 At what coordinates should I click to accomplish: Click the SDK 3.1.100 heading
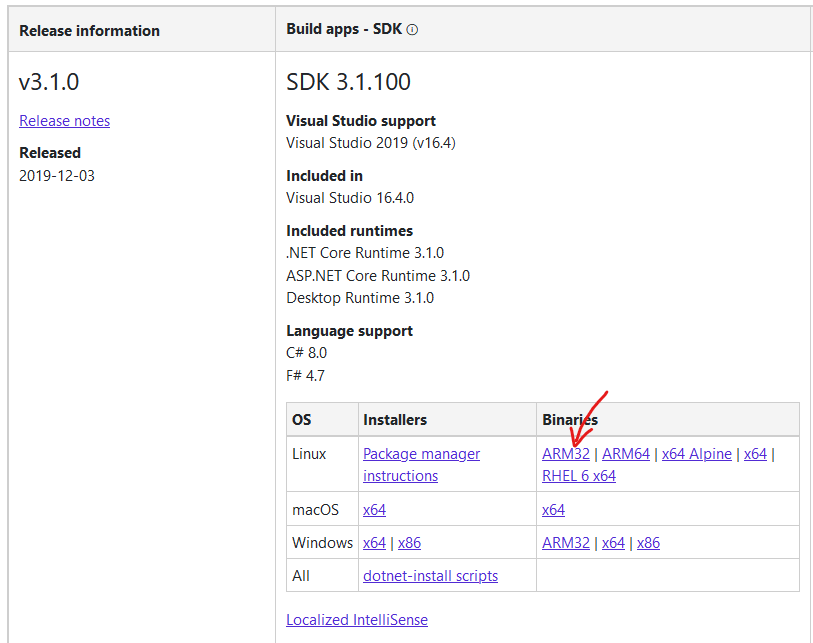tap(348, 82)
